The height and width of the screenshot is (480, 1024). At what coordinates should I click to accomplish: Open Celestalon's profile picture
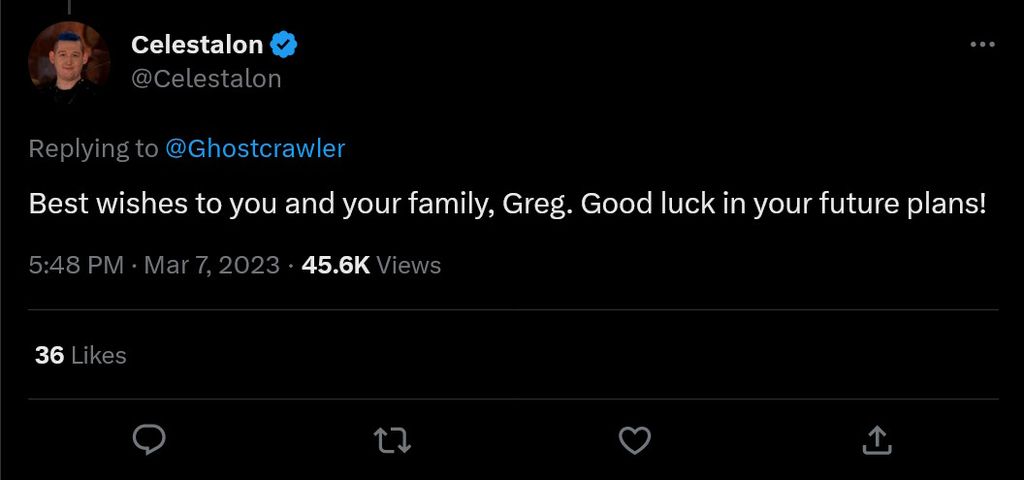(69, 60)
